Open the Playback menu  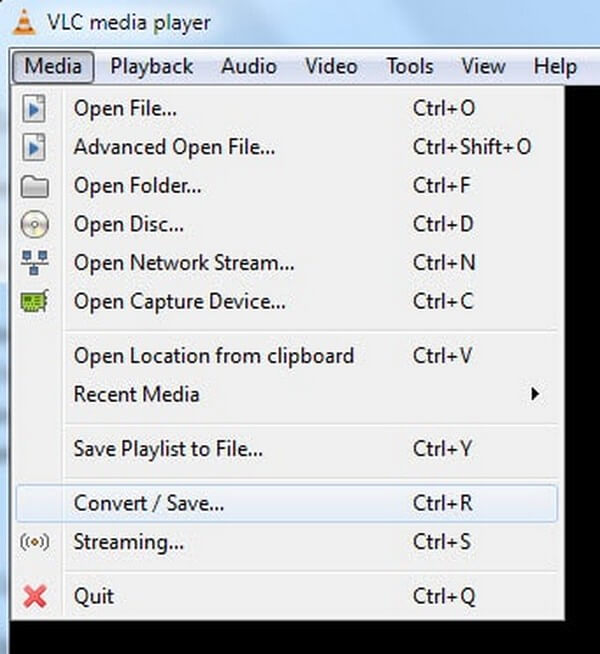(x=151, y=67)
